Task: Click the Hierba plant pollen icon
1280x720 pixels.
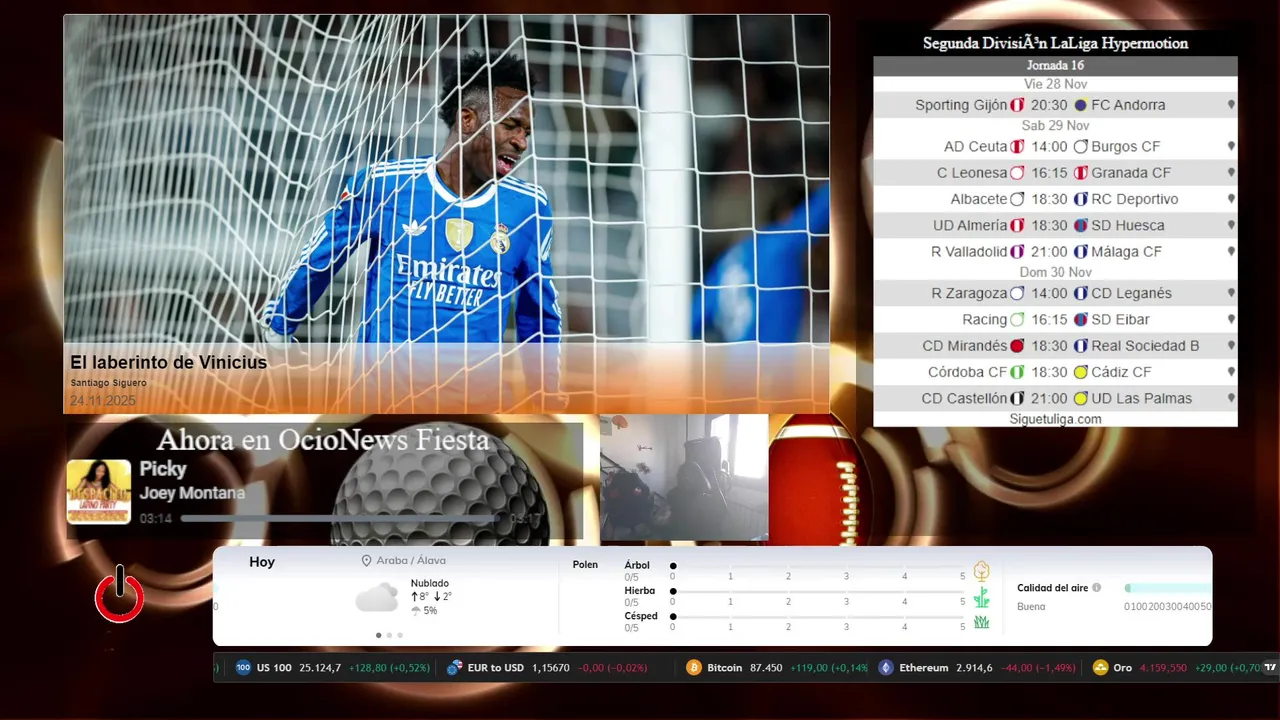Action: [981, 597]
